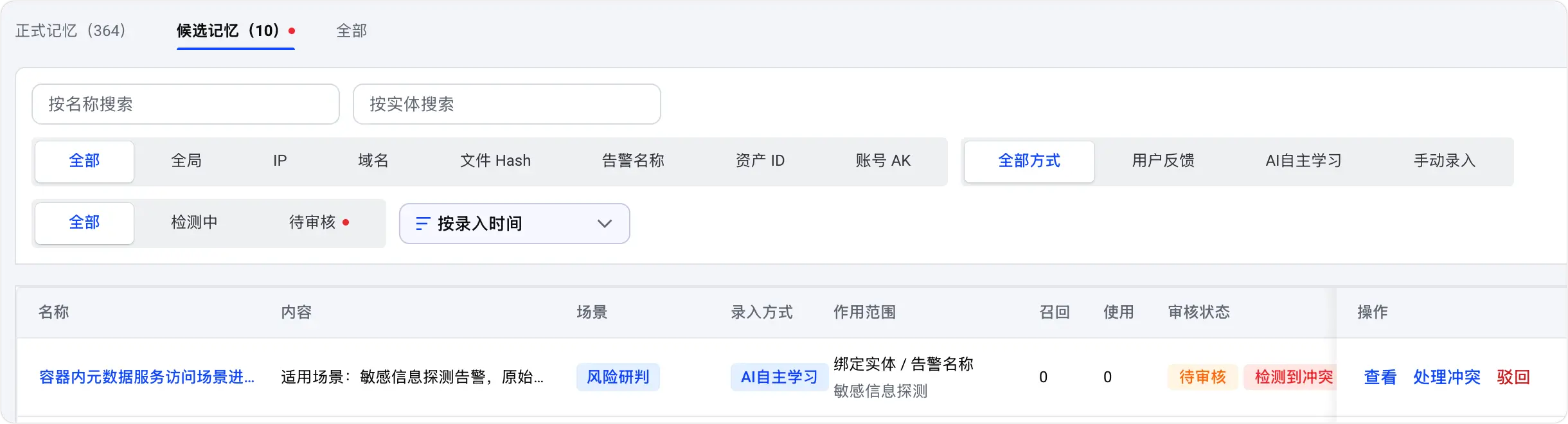Reject the row with 驳回
Viewport: 1568px width, 424px height.
click(1513, 377)
